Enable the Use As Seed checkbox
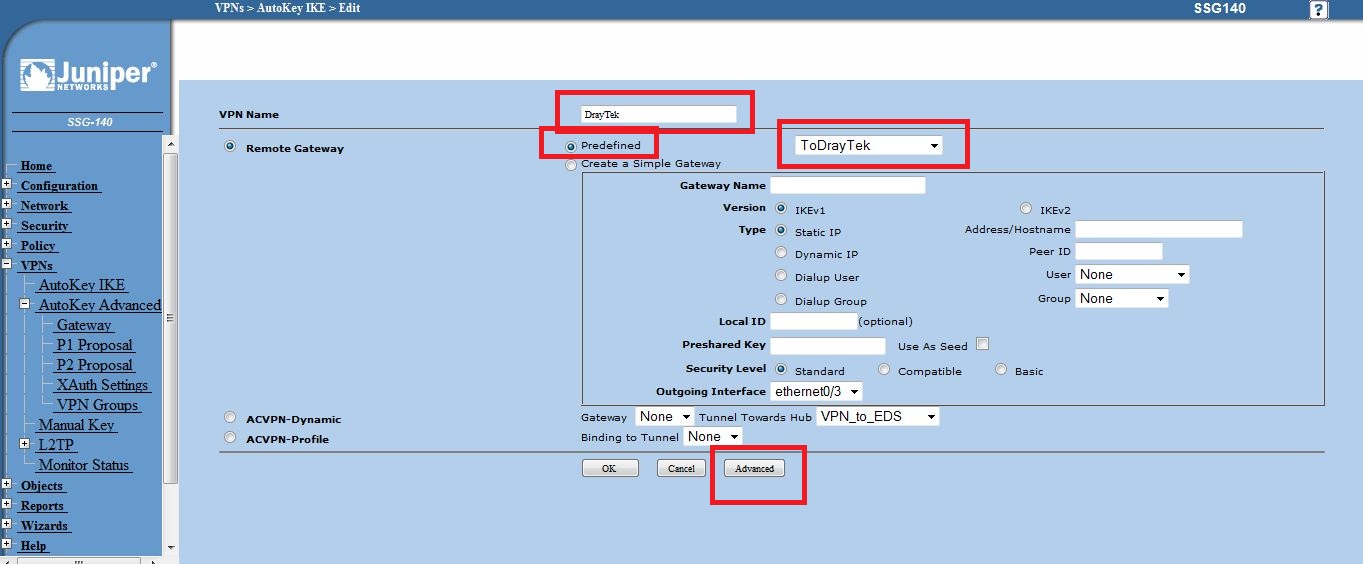This screenshot has height=564, width=1363. (982, 344)
